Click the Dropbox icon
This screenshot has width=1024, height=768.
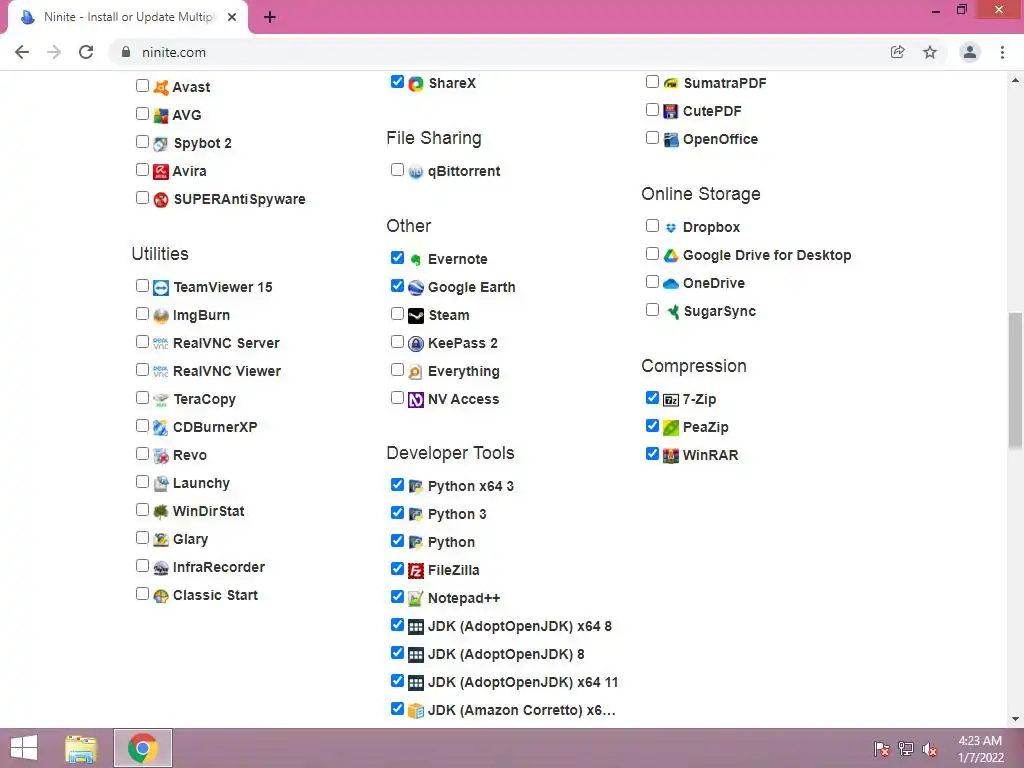click(x=671, y=227)
